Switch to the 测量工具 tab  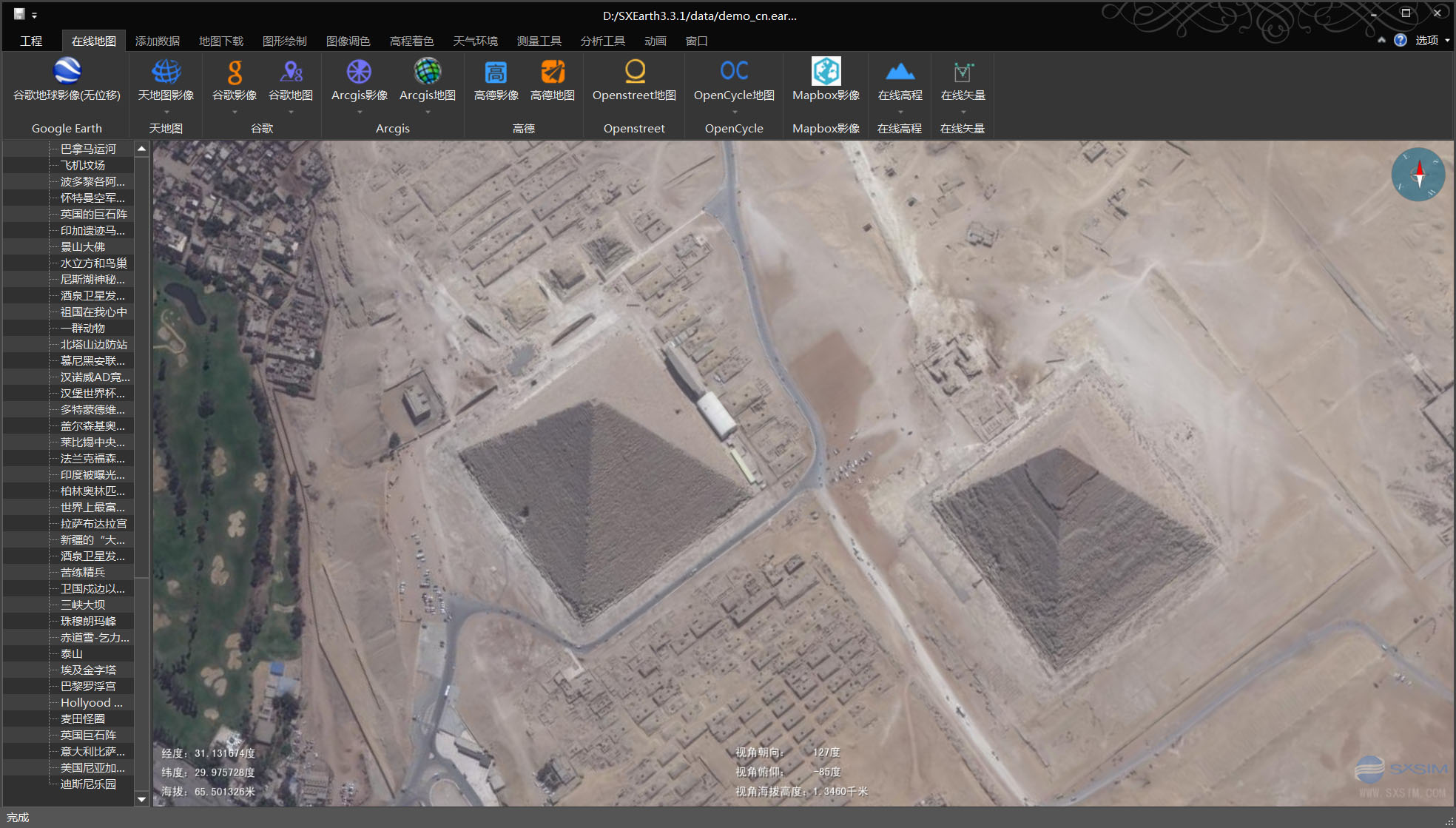click(x=539, y=41)
